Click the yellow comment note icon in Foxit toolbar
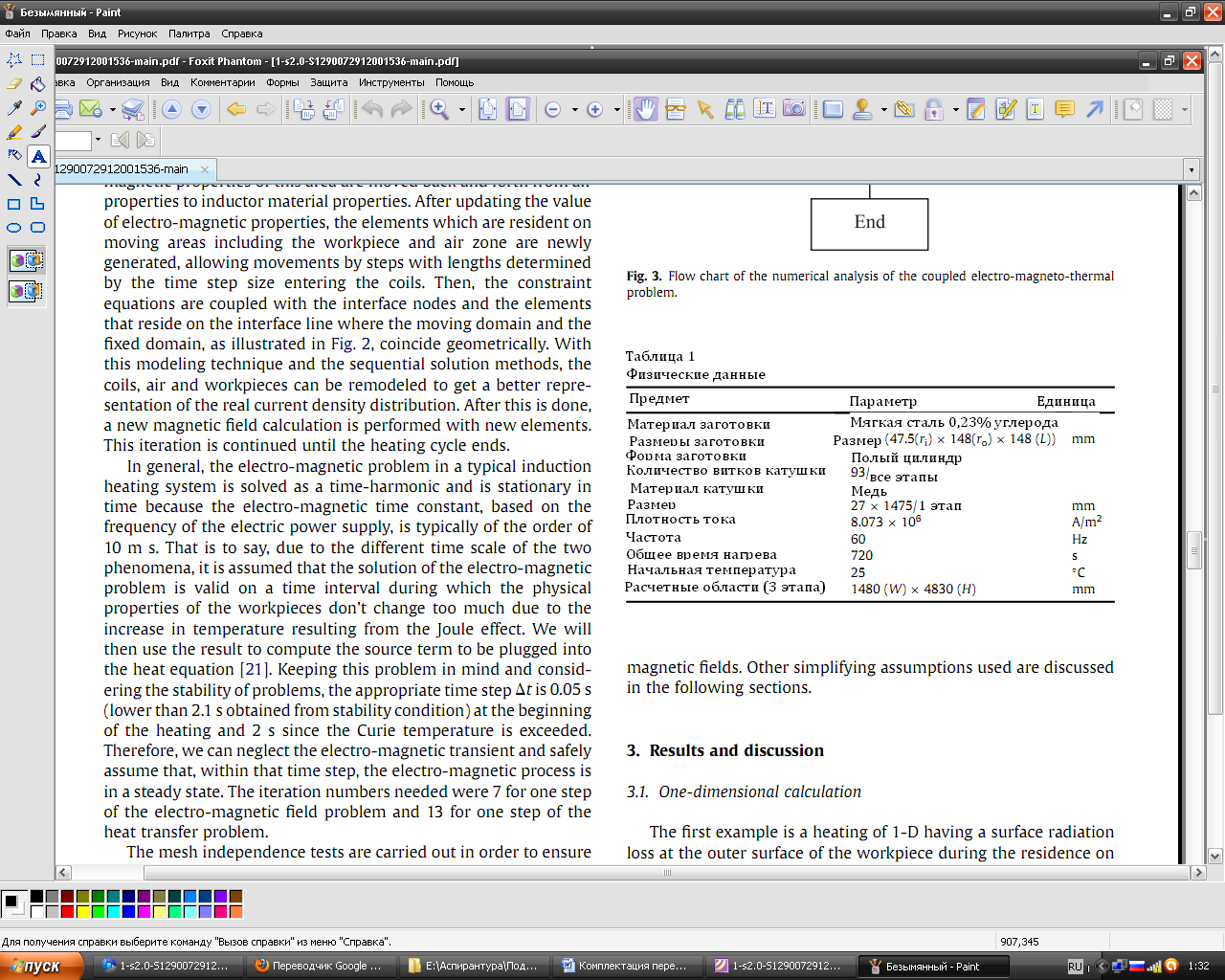 click(x=1064, y=109)
